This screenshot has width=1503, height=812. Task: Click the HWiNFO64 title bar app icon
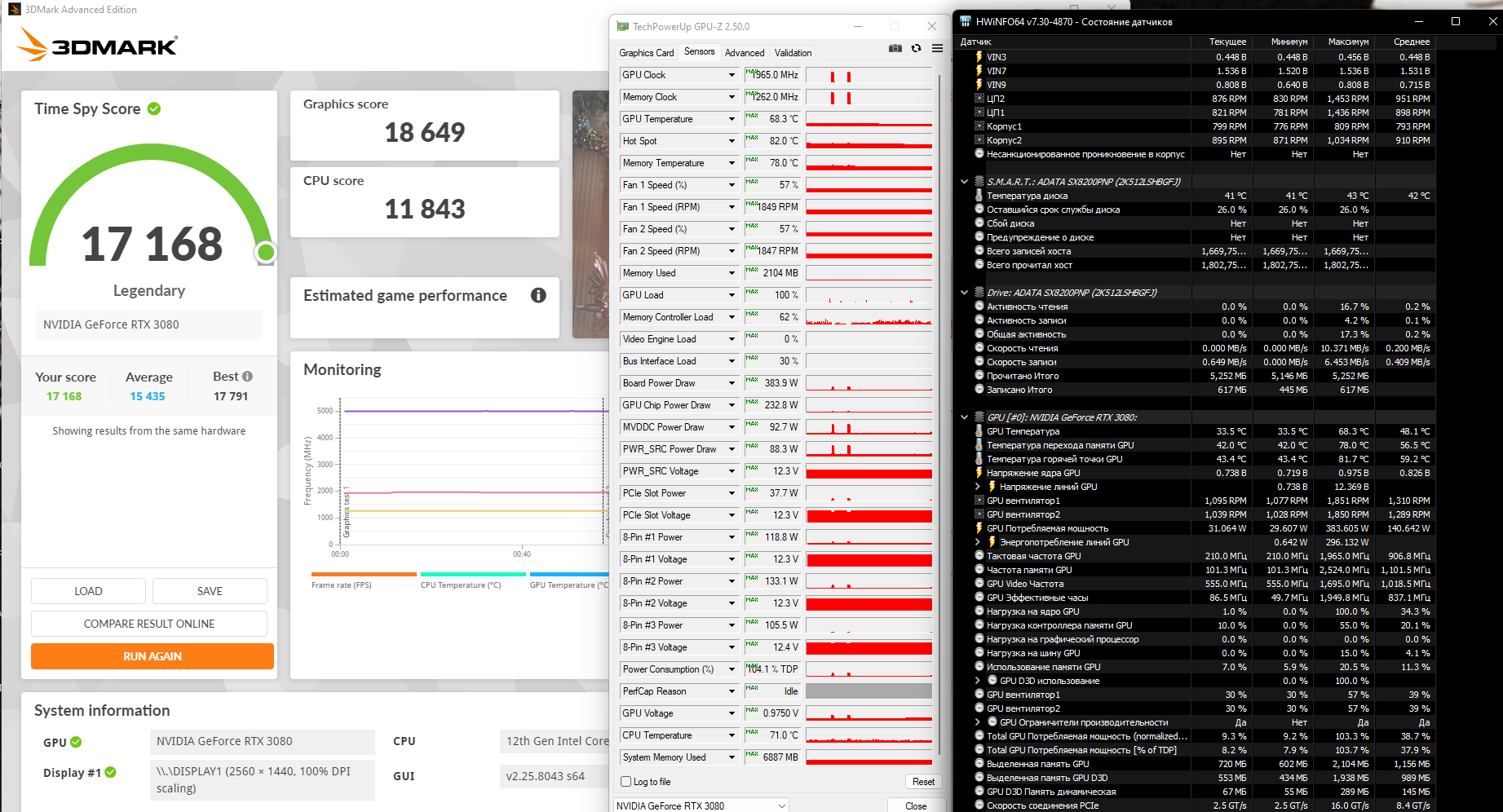pyautogui.click(x=966, y=21)
